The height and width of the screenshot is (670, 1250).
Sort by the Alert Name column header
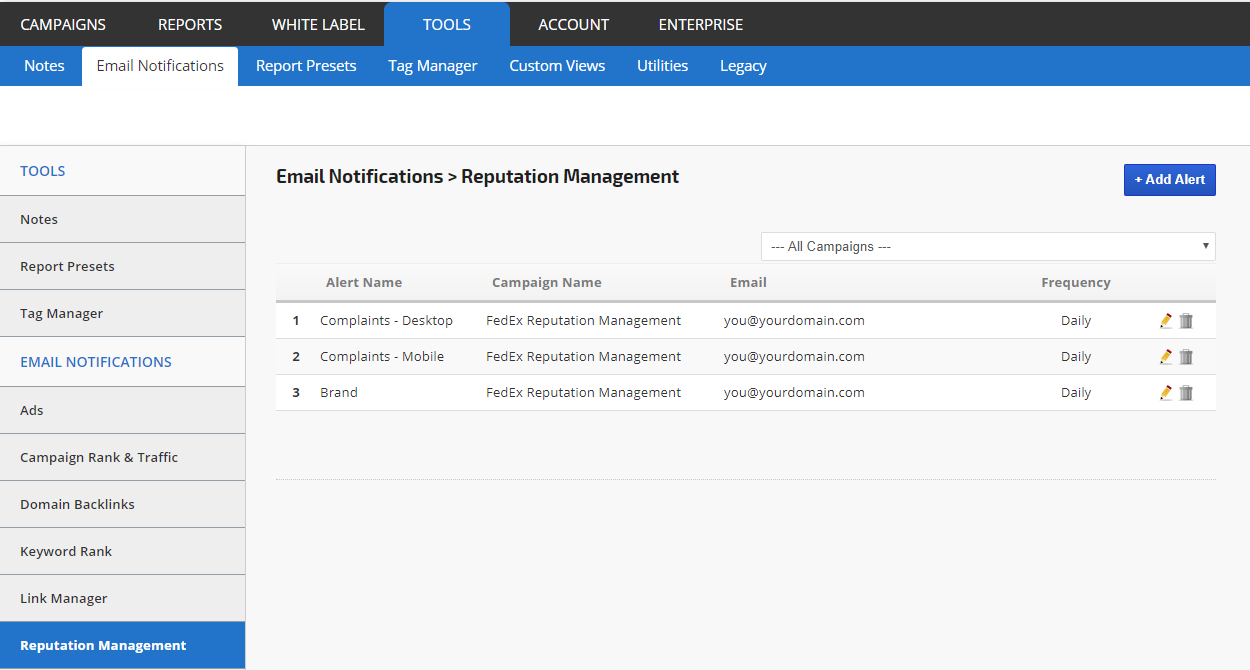coord(364,282)
